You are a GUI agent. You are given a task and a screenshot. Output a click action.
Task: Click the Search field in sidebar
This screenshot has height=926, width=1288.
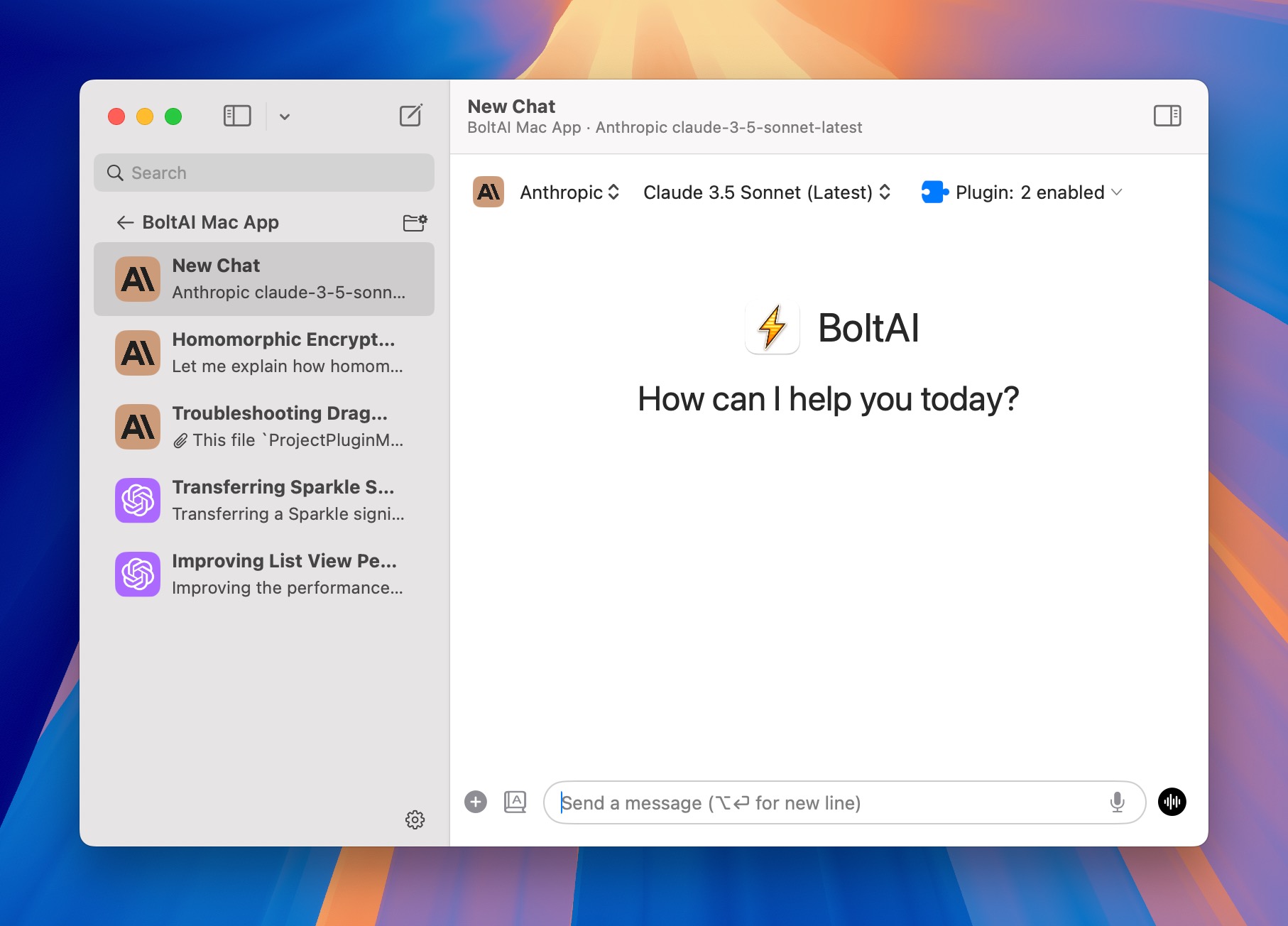264,173
